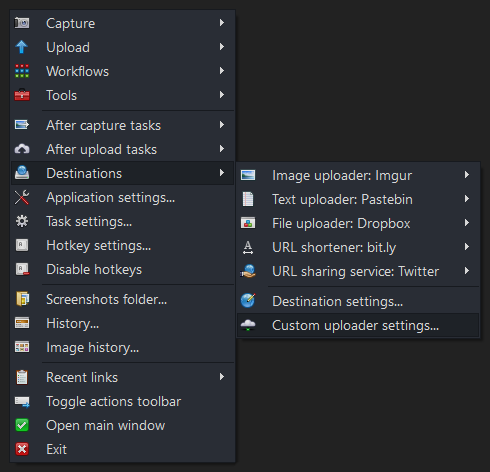This screenshot has height=472, width=490.
Task: Click the cloud icon for After upload tasks
Action: pos(22,149)
